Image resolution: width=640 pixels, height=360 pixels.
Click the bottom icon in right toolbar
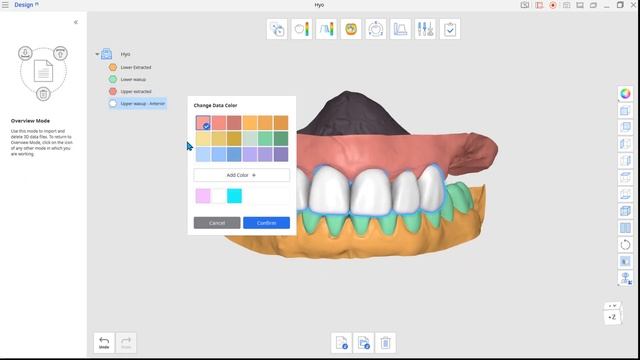click(625, 278)
